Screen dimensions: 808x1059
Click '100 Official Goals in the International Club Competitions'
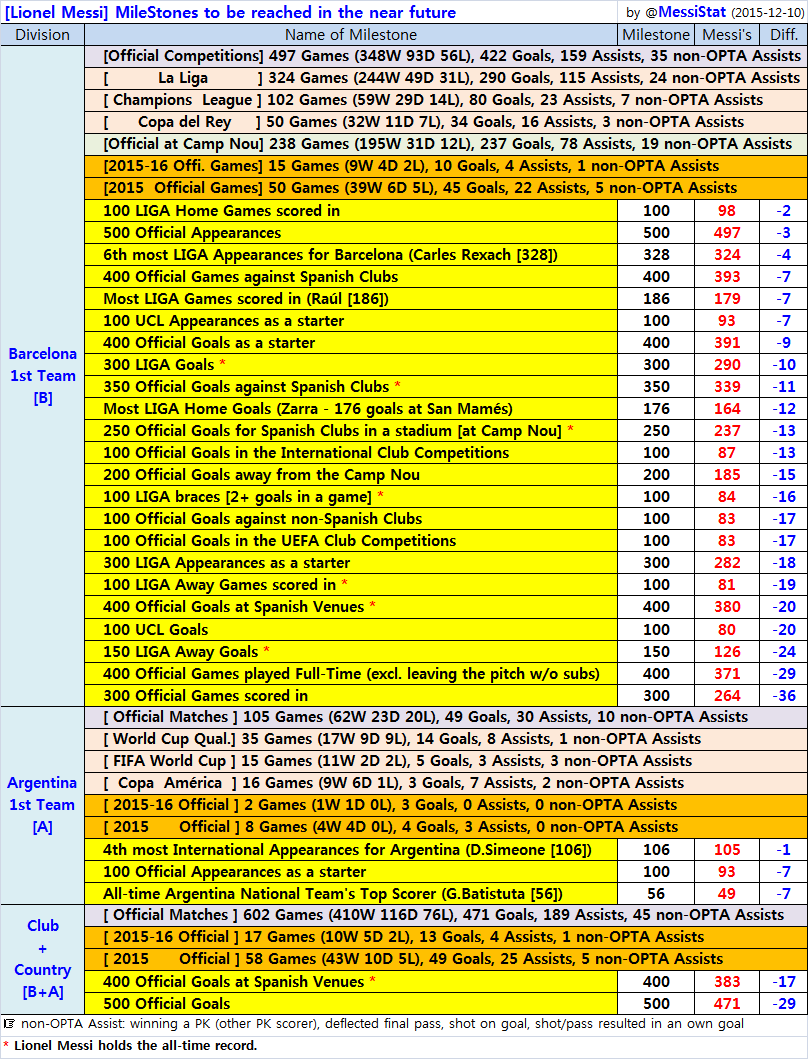351,453
